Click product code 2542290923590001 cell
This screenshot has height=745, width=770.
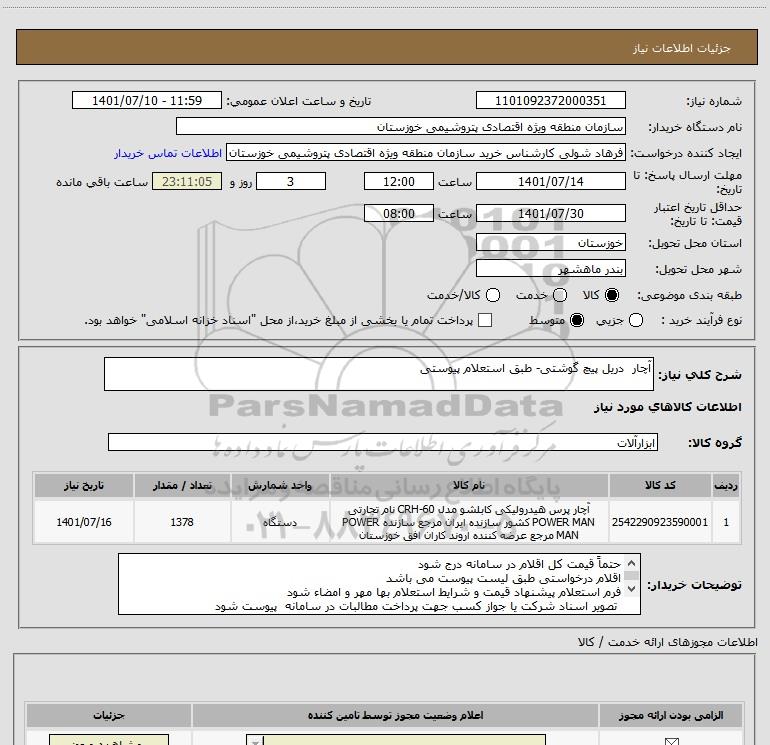660,522
